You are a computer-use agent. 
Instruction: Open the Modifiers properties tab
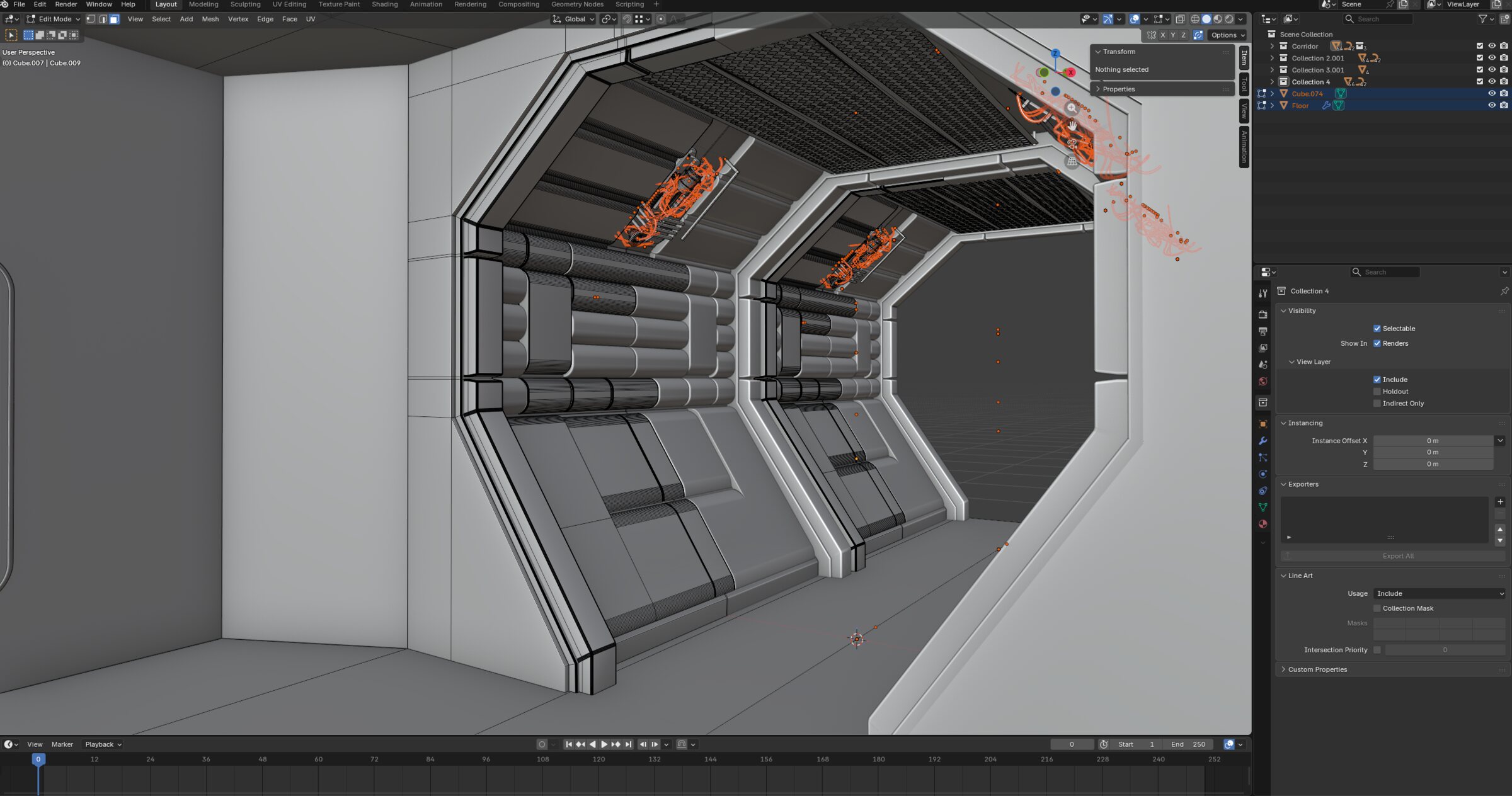tap(1263, 441)
